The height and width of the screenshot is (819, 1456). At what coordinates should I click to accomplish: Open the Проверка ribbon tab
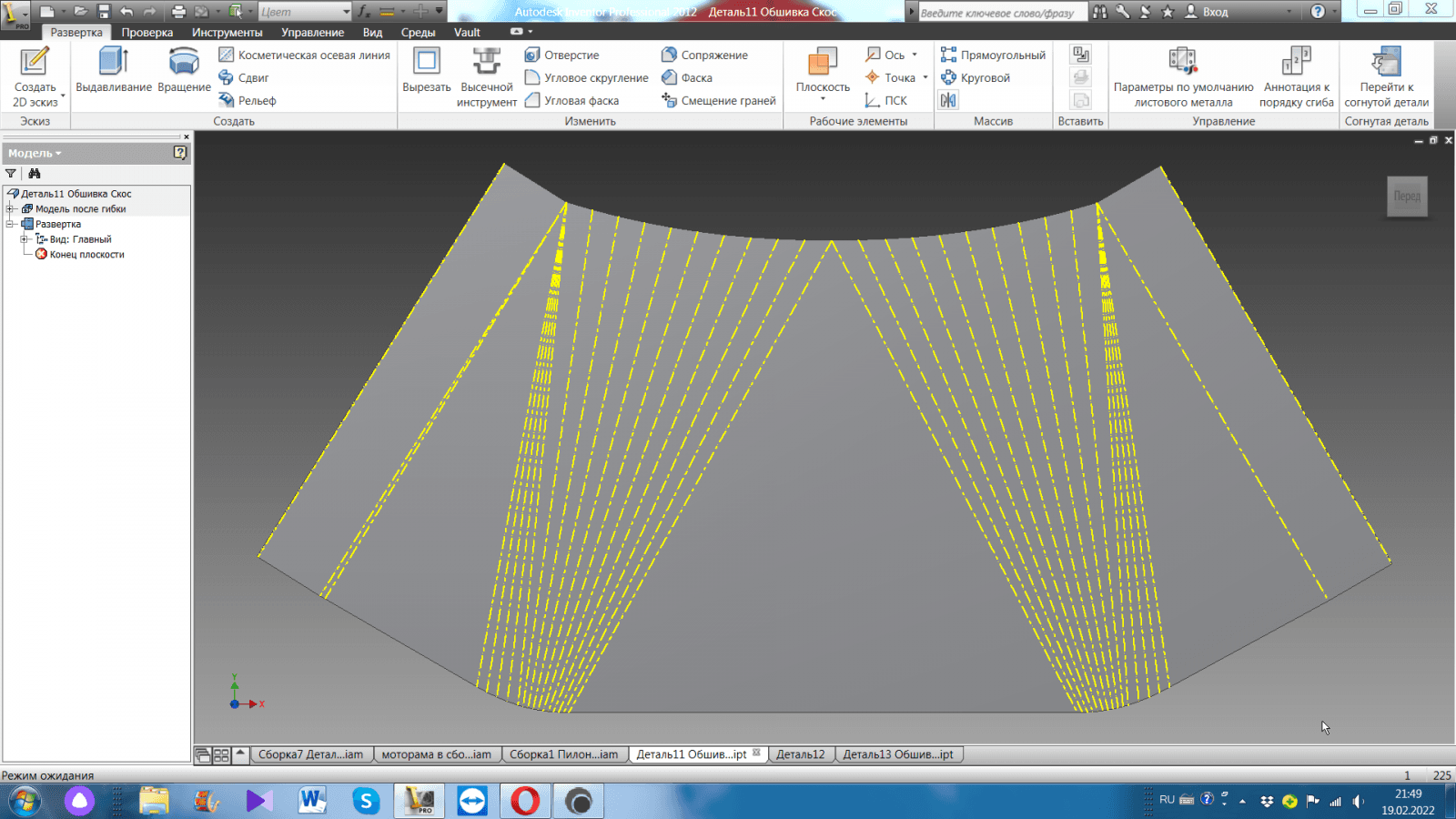[x=147, y=33]
